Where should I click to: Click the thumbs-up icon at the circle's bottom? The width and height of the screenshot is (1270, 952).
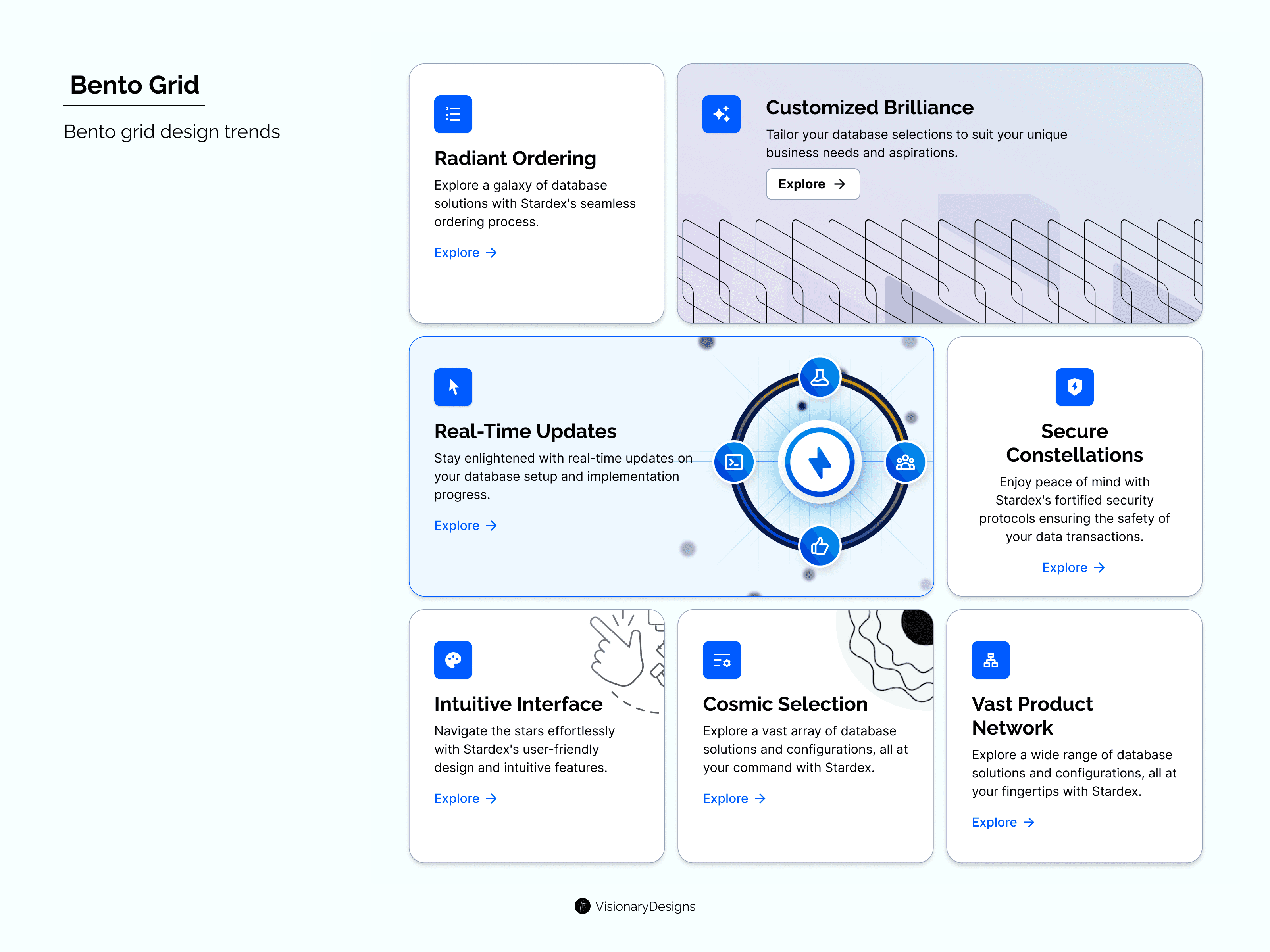820,546
